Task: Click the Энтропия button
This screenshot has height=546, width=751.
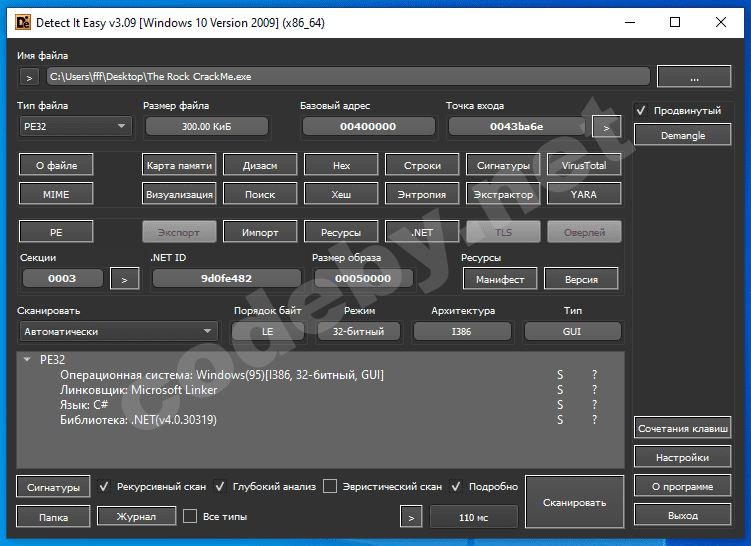Action: (x=422, y=194)
